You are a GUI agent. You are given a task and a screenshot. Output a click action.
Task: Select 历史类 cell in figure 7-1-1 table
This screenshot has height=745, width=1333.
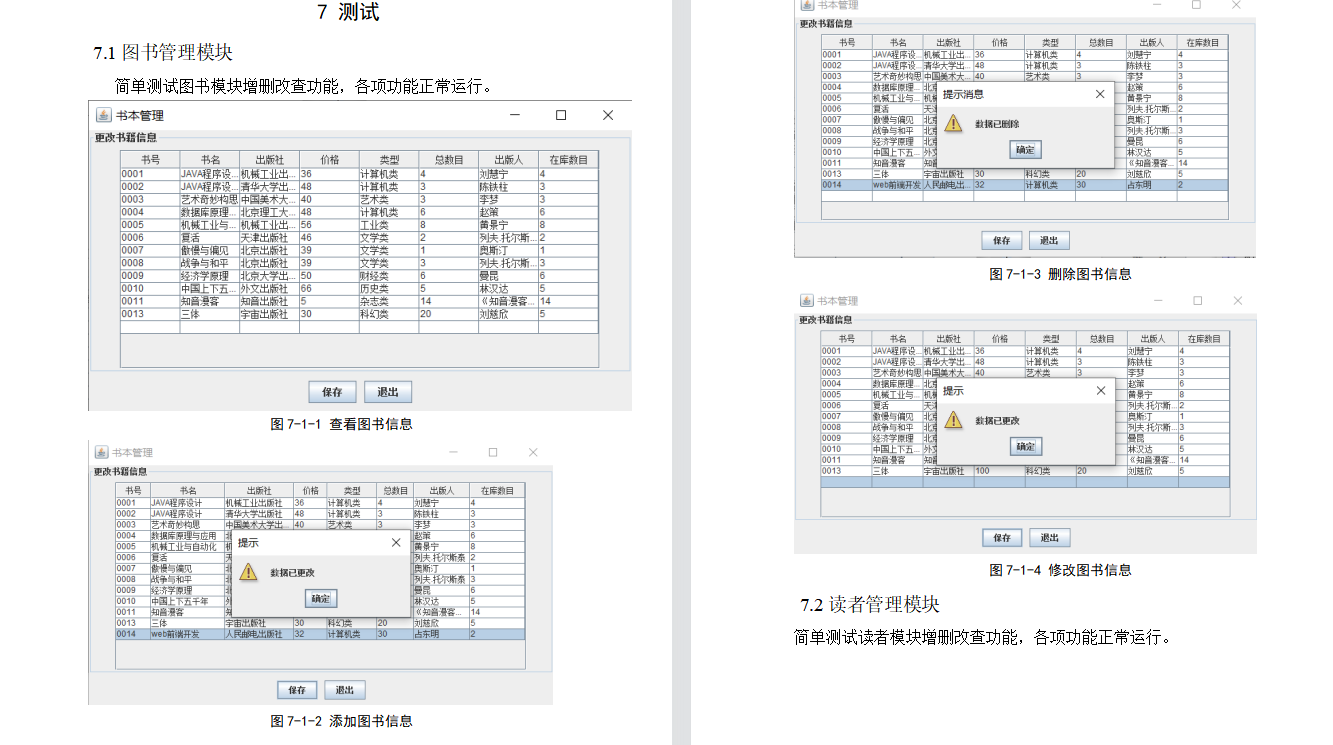coord(389,288)
